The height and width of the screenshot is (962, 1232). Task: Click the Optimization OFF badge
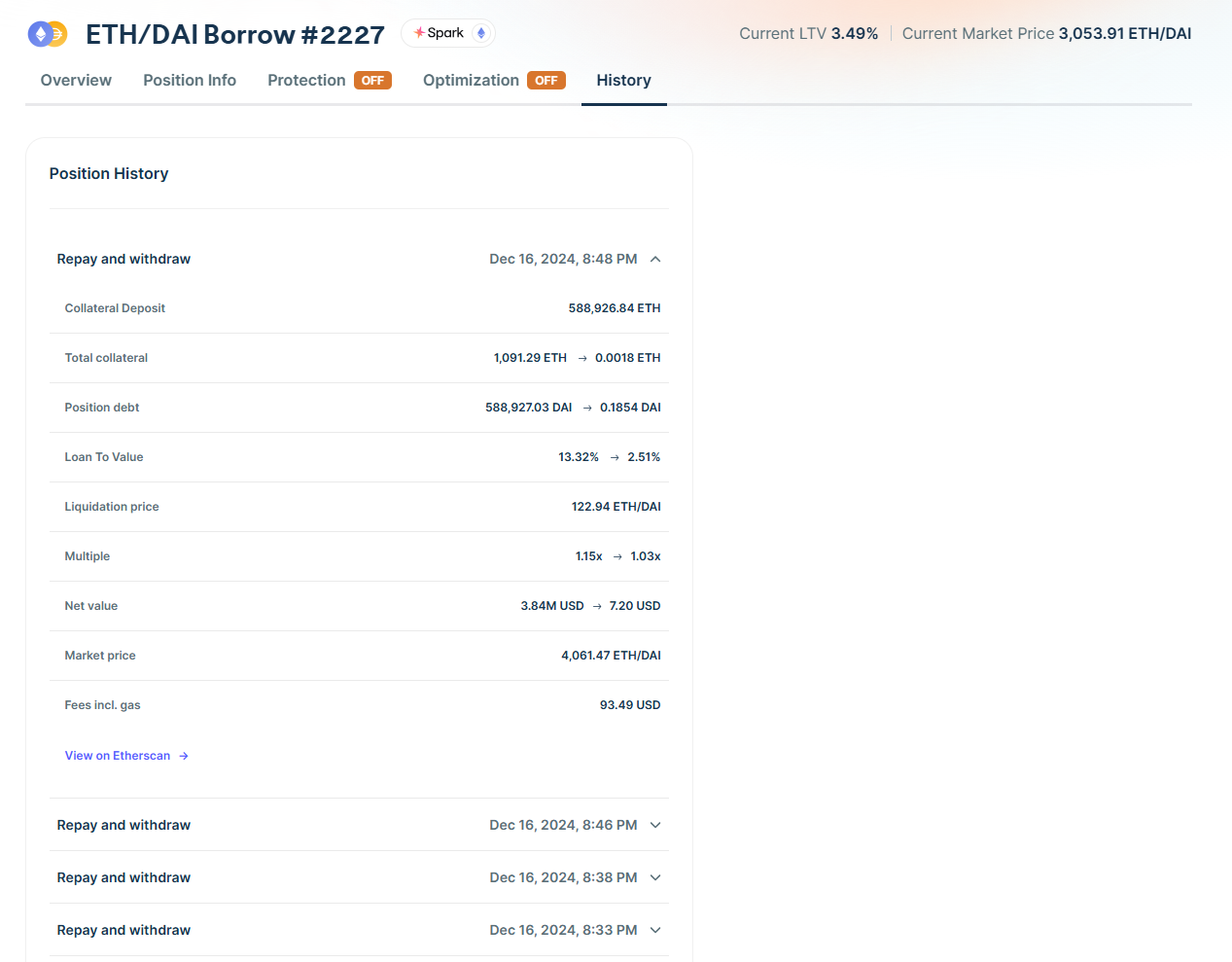coord(546,81)
